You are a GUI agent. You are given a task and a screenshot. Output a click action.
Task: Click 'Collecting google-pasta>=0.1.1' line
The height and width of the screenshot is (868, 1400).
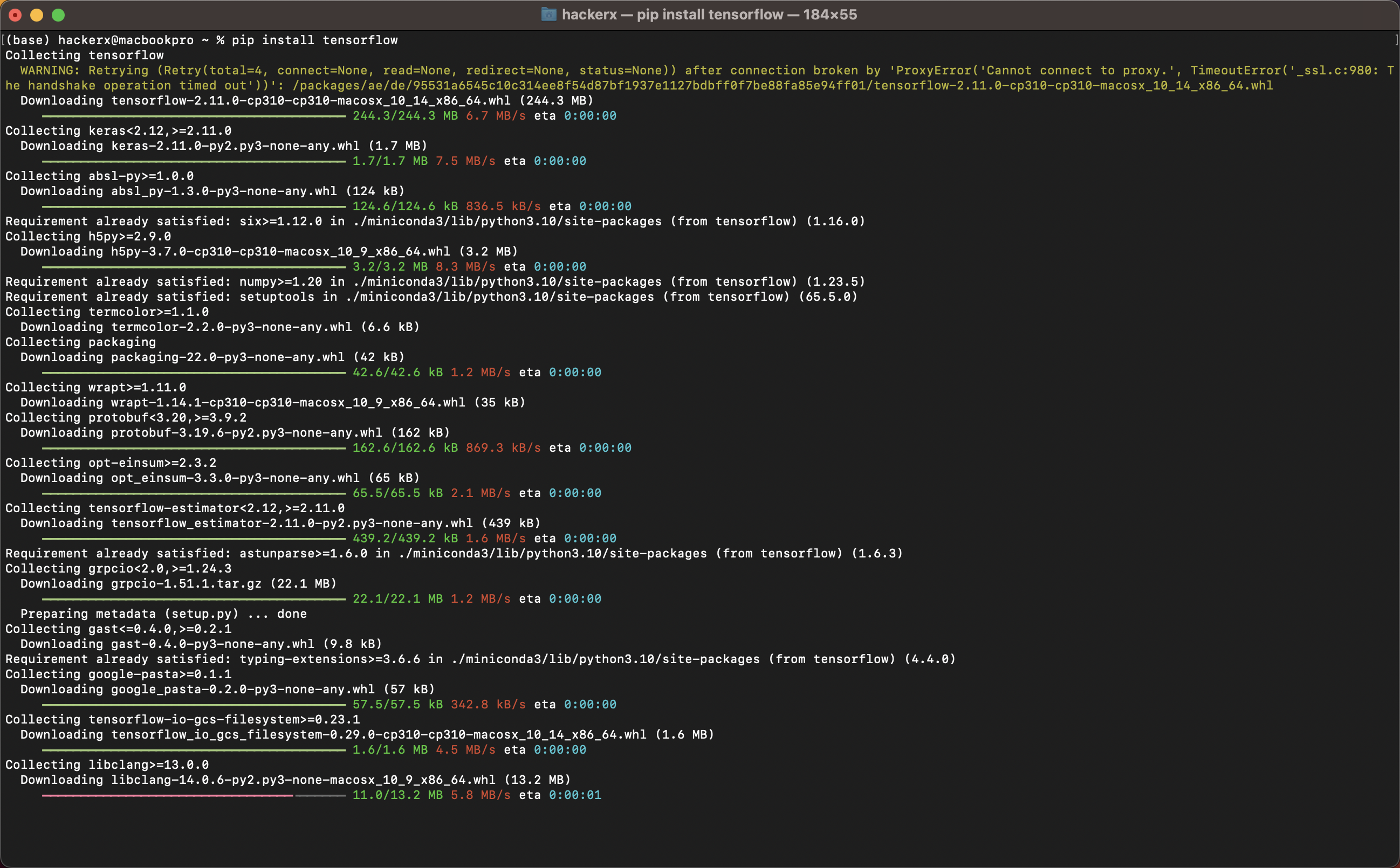[x=118, y=674]
